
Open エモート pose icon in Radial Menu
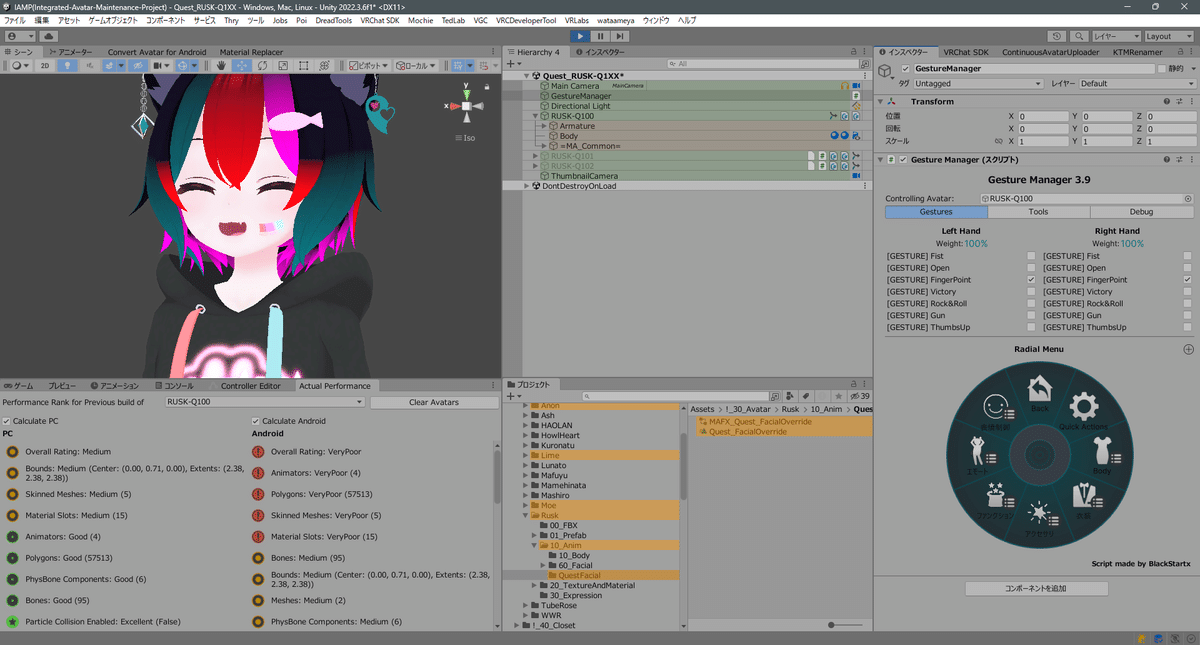[x=979, y=452]
